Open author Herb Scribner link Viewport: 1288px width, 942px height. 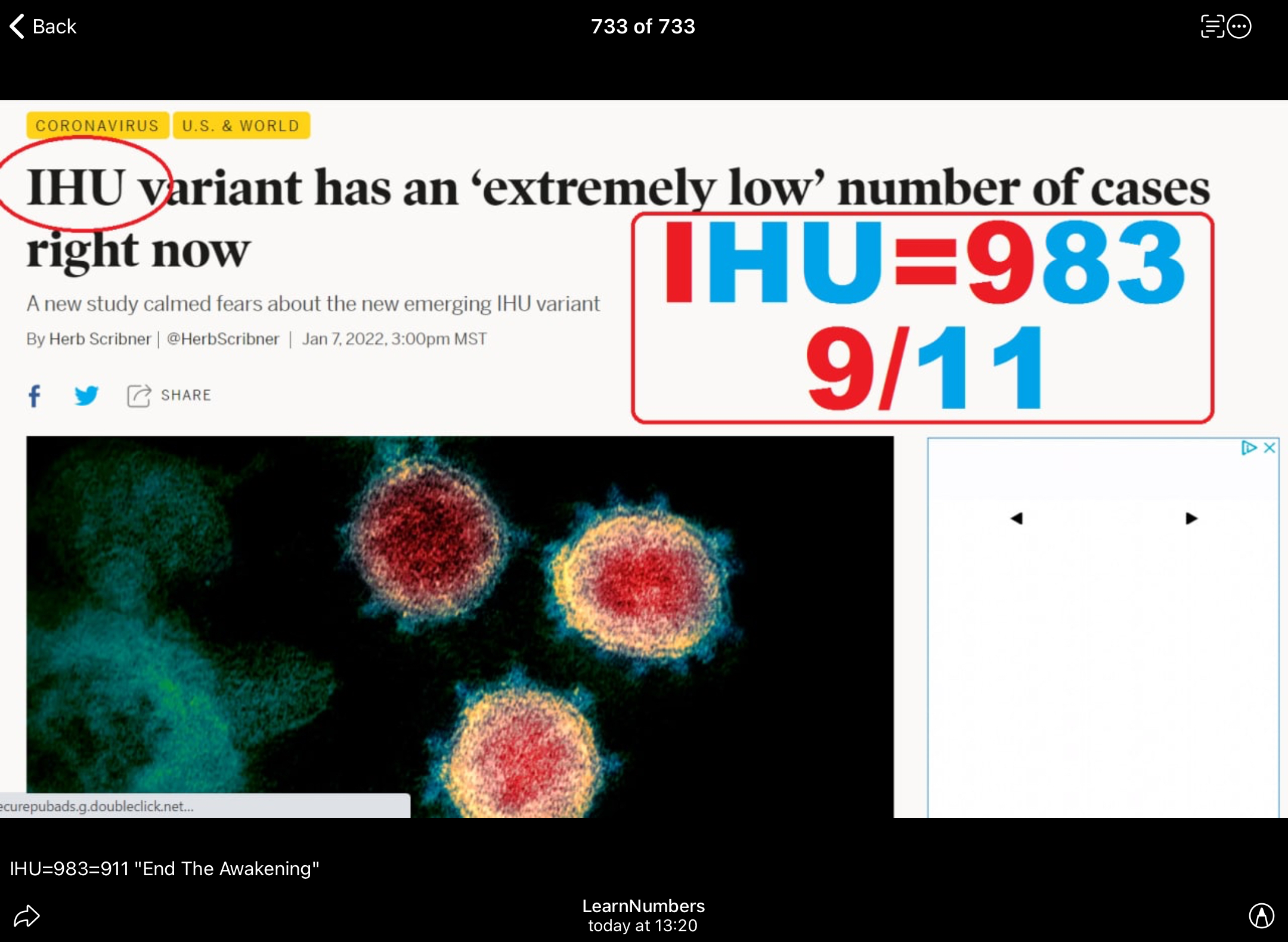point(100,339)
